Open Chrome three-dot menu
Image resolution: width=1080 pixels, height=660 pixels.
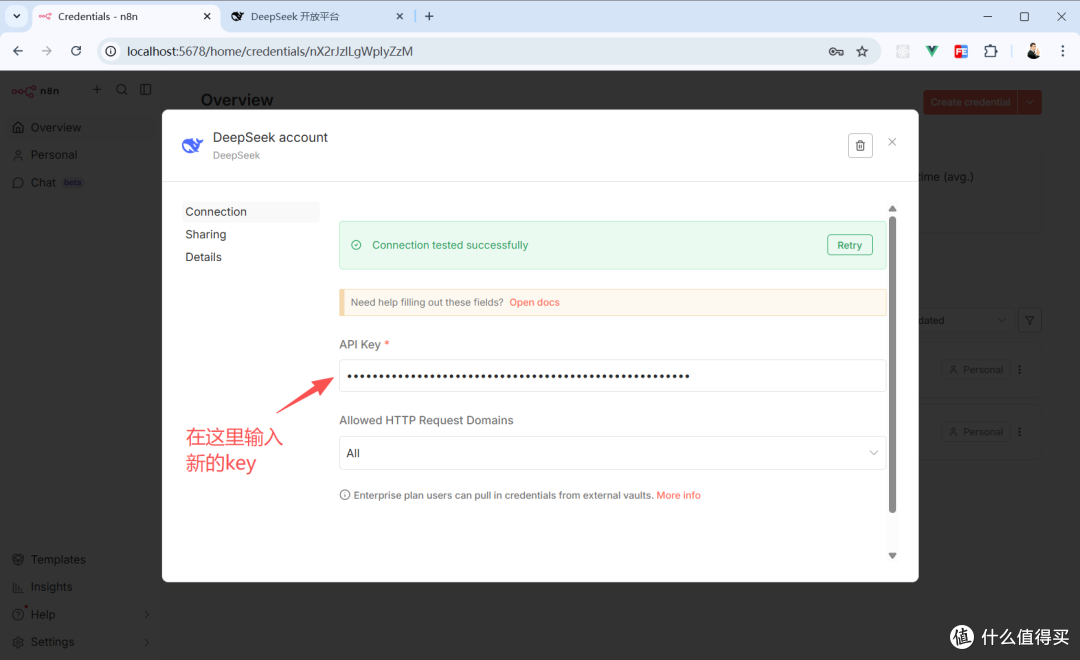[x=1063, y=51]
